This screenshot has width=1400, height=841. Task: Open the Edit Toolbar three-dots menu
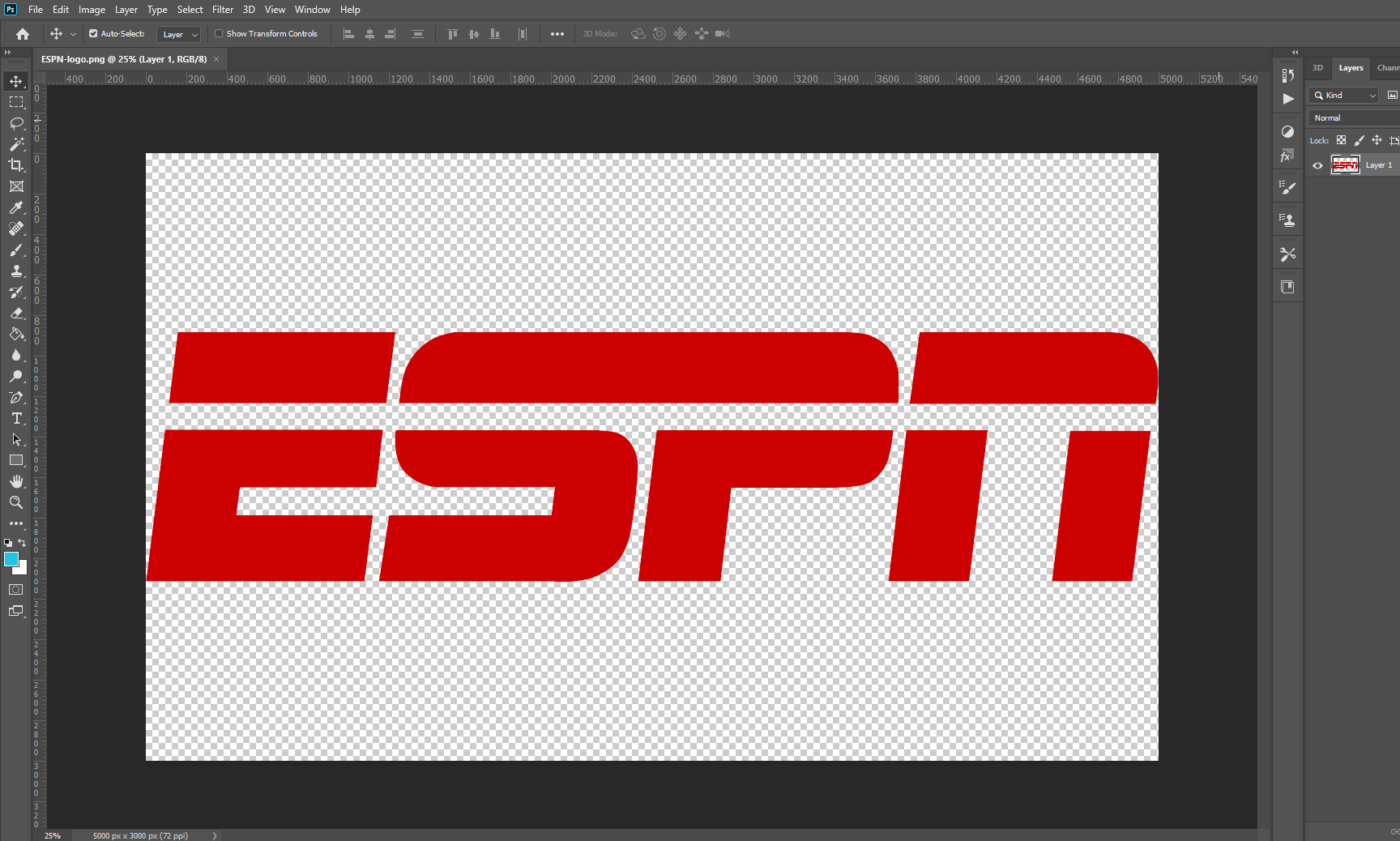(x=16, y=523)
